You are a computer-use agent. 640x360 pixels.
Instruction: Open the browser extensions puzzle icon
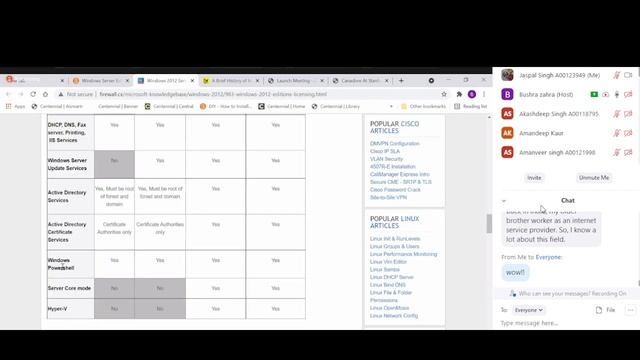pos(459,94)
